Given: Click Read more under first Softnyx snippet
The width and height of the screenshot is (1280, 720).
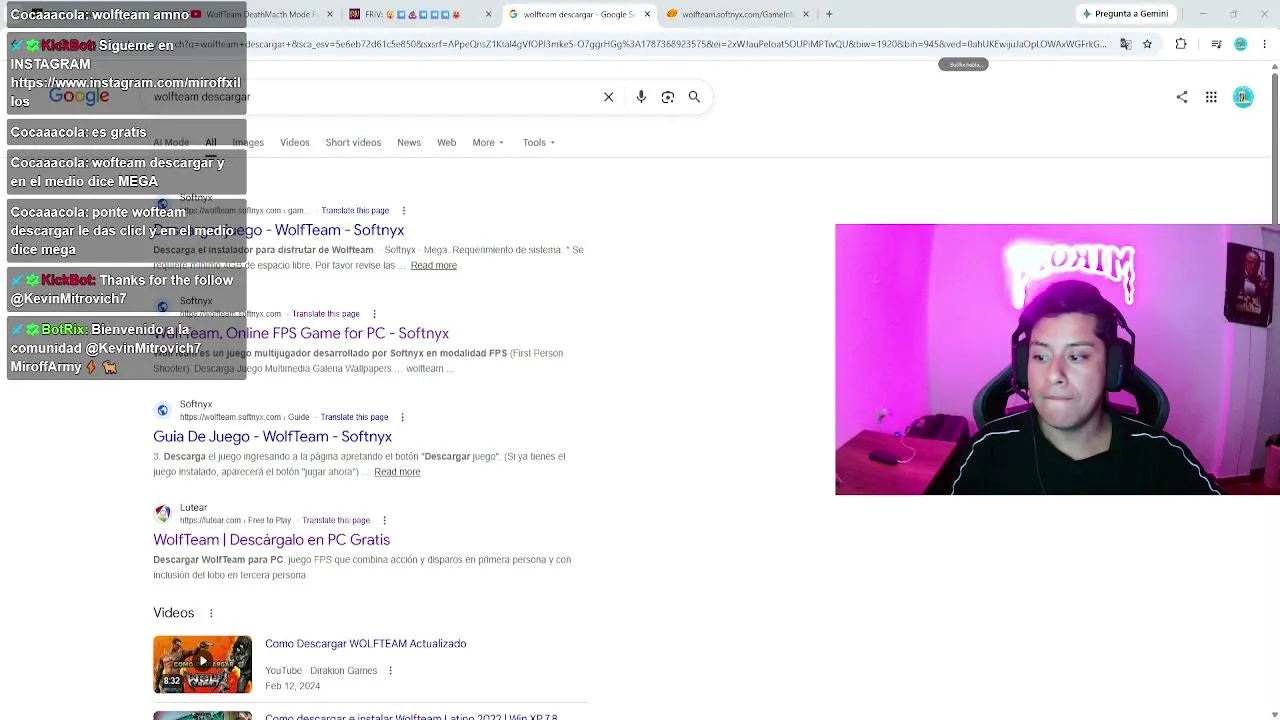Looking at the screenshot, I should click(433, 265).
